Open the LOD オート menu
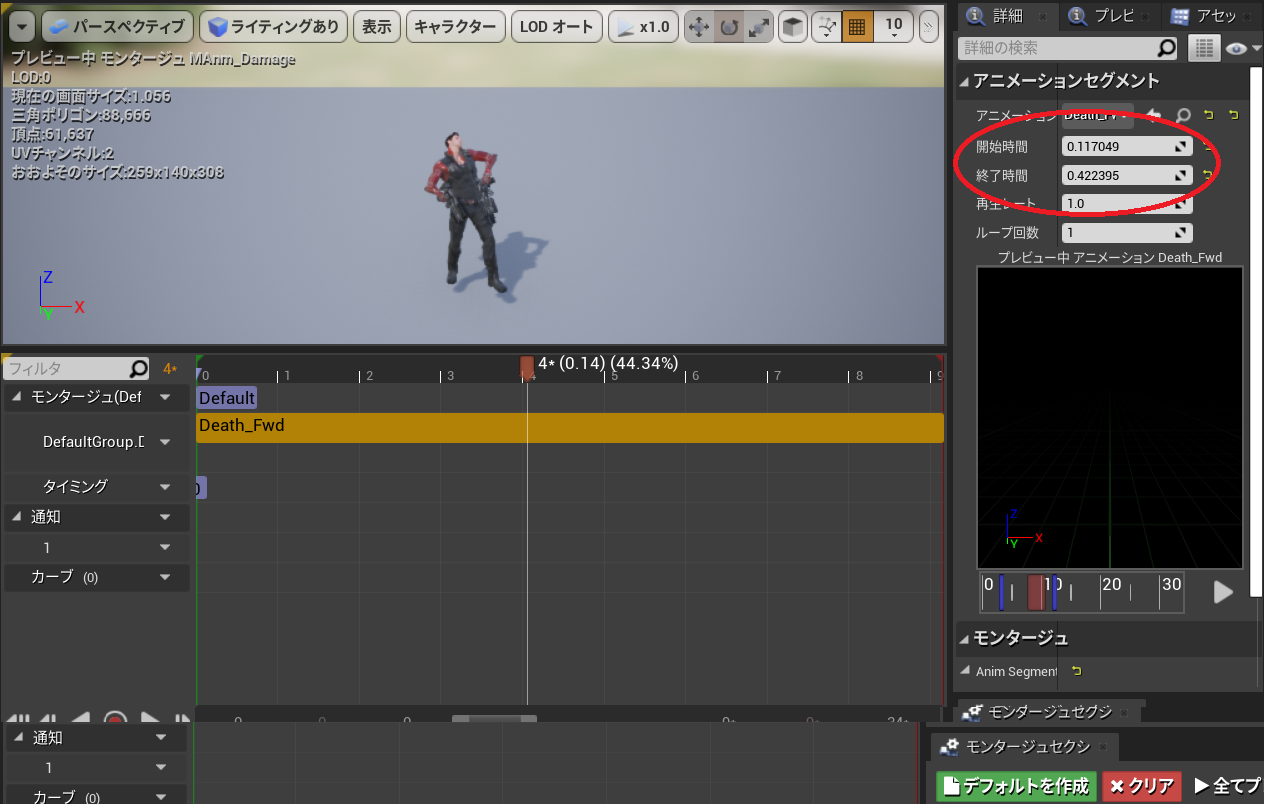This screenshot has height=804, width=1264. click(x=557, y=27)
